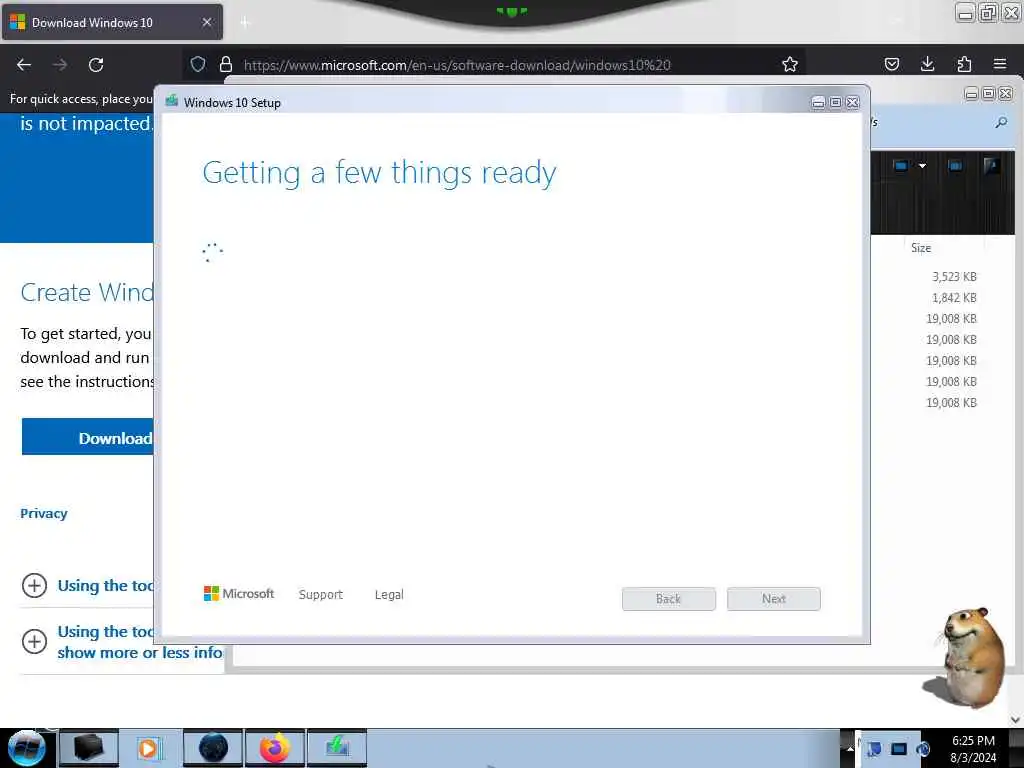
Task: Open the Legal link in Setup
Action: coord(389,594)
